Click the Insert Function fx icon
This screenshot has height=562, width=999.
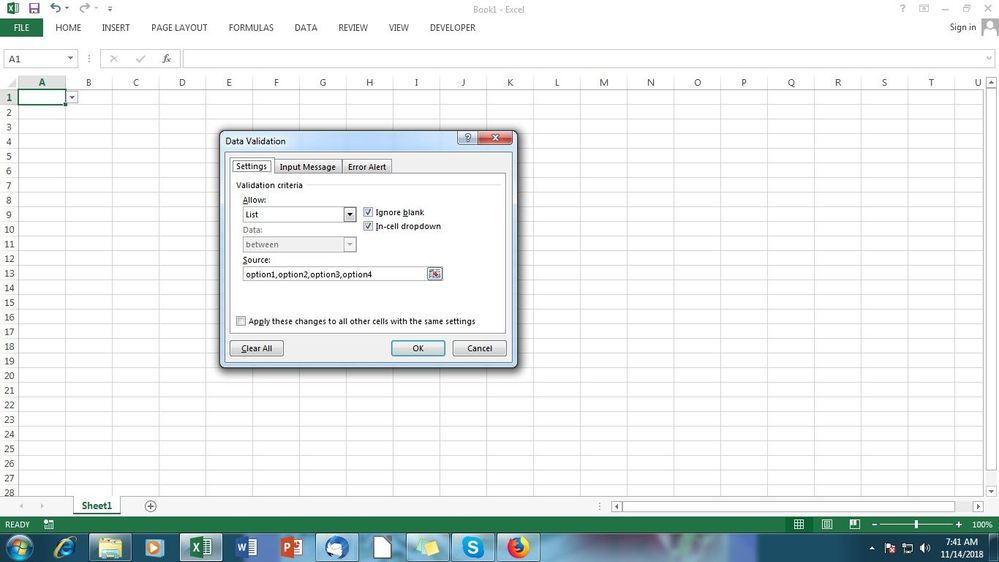(166, 59)
